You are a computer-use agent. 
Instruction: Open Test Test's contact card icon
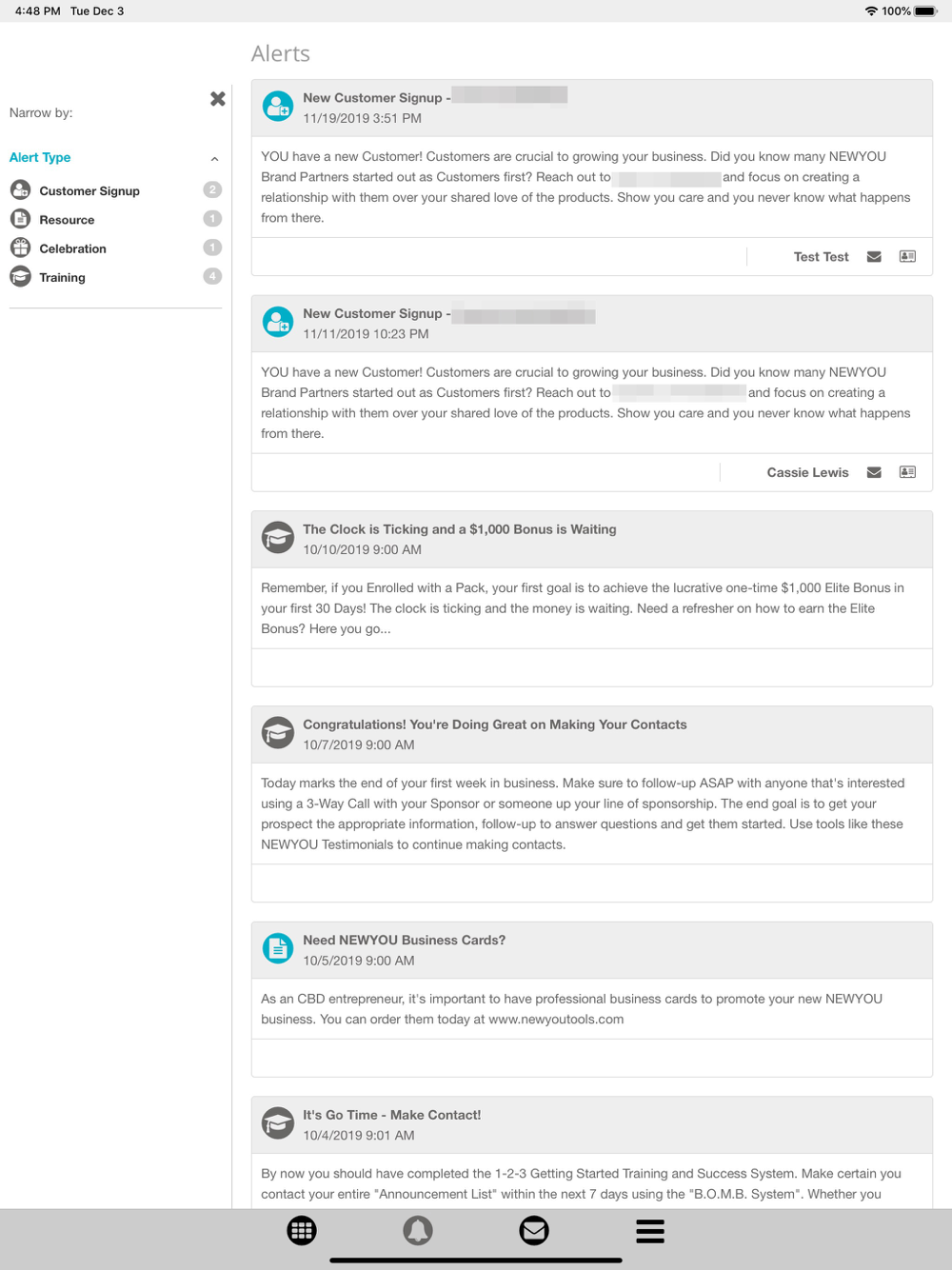(x=907, y=257)
